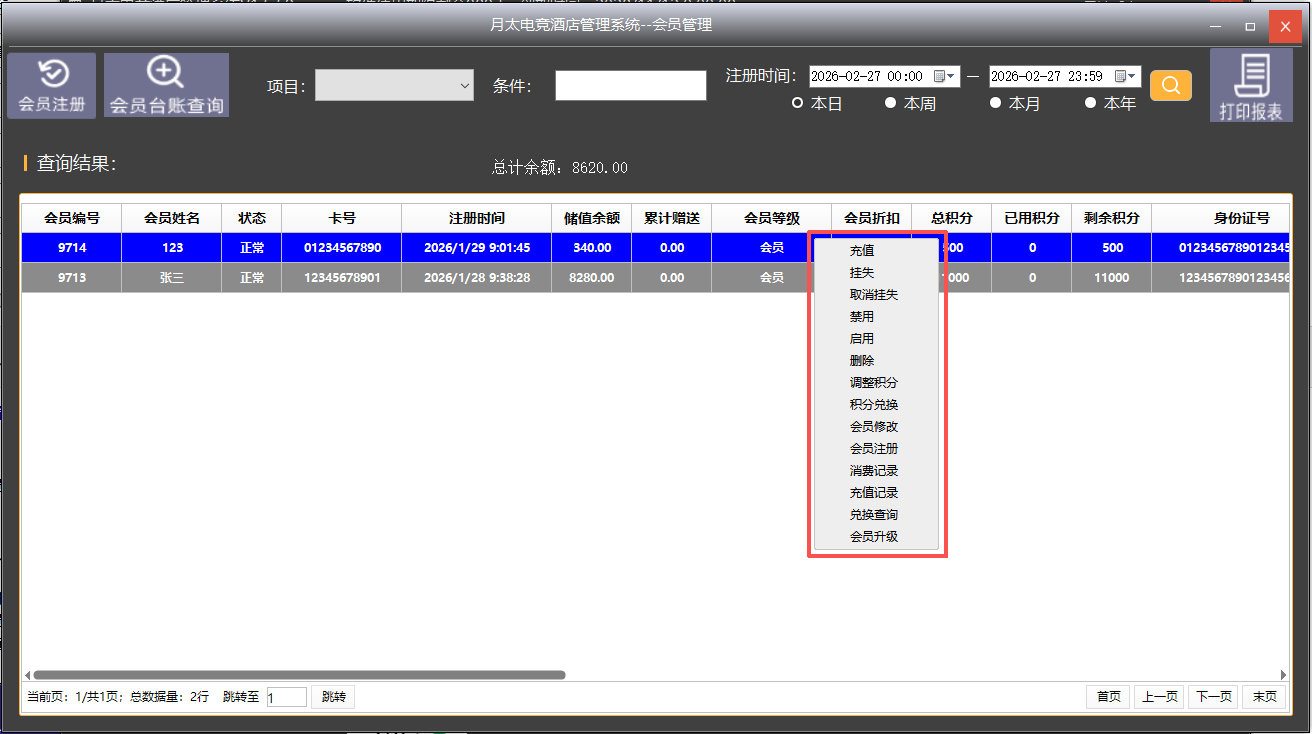
Task: Click the 会员注册 icon button
Action: click(x=52, y=85)
